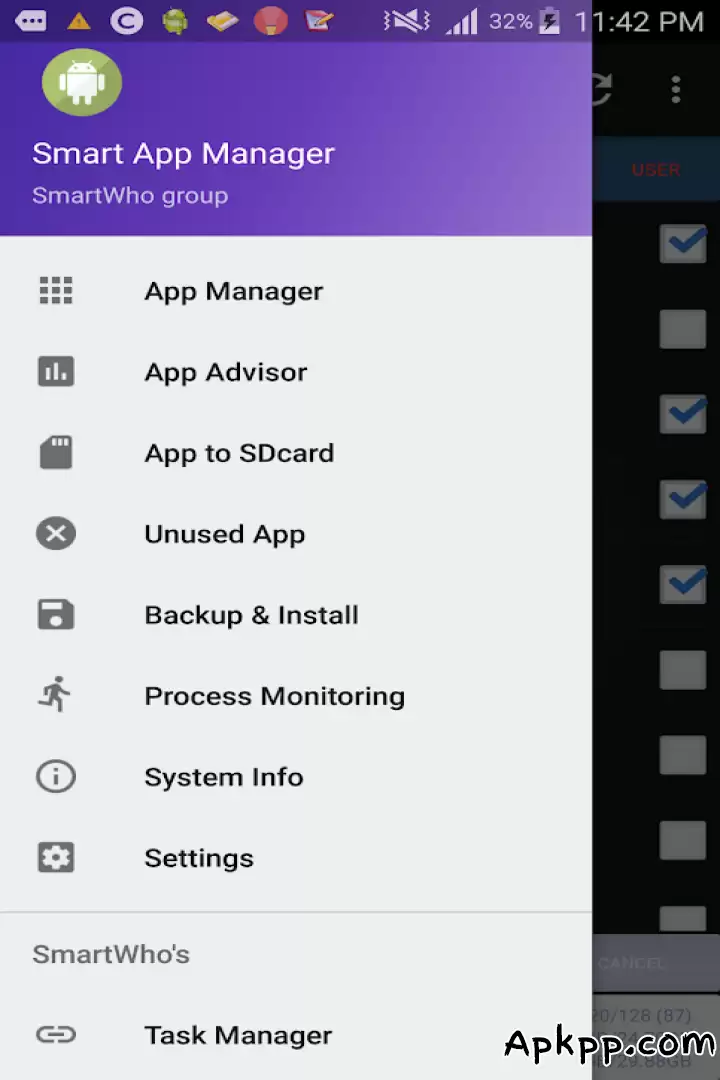Open App Advisor menu item
720x1080 pixels.
click(296, 372)
